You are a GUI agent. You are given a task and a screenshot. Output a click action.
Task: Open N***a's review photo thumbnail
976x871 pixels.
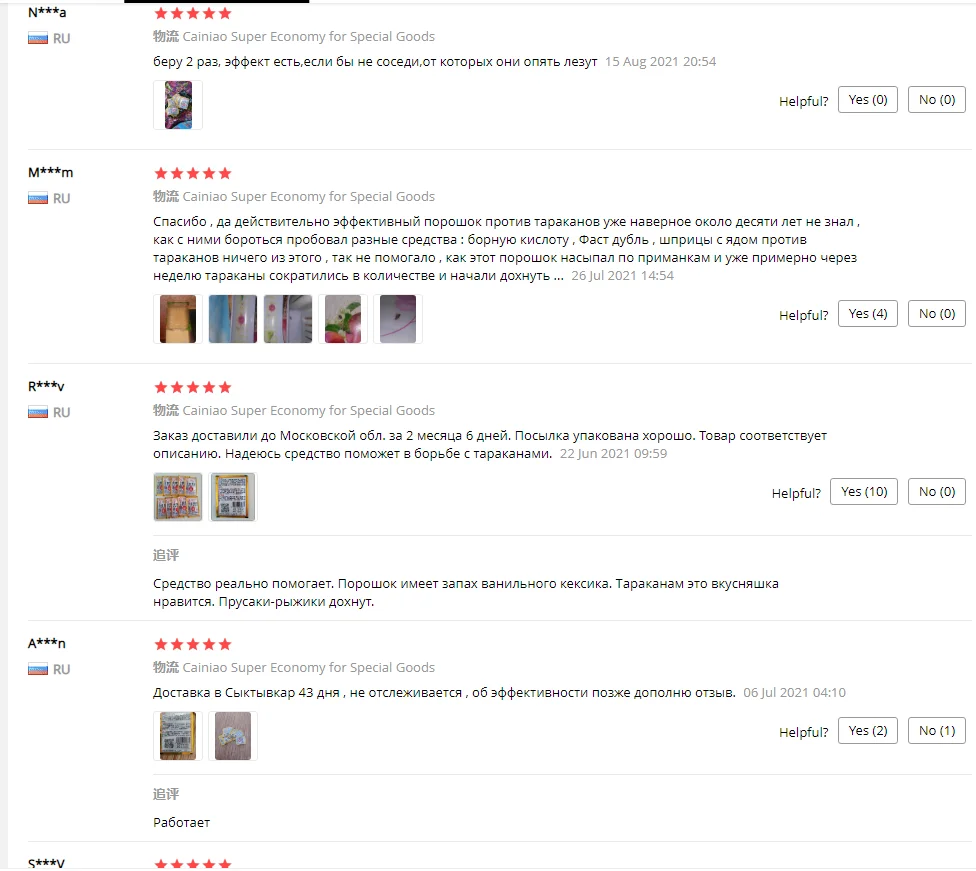click(x=178, y=105)
